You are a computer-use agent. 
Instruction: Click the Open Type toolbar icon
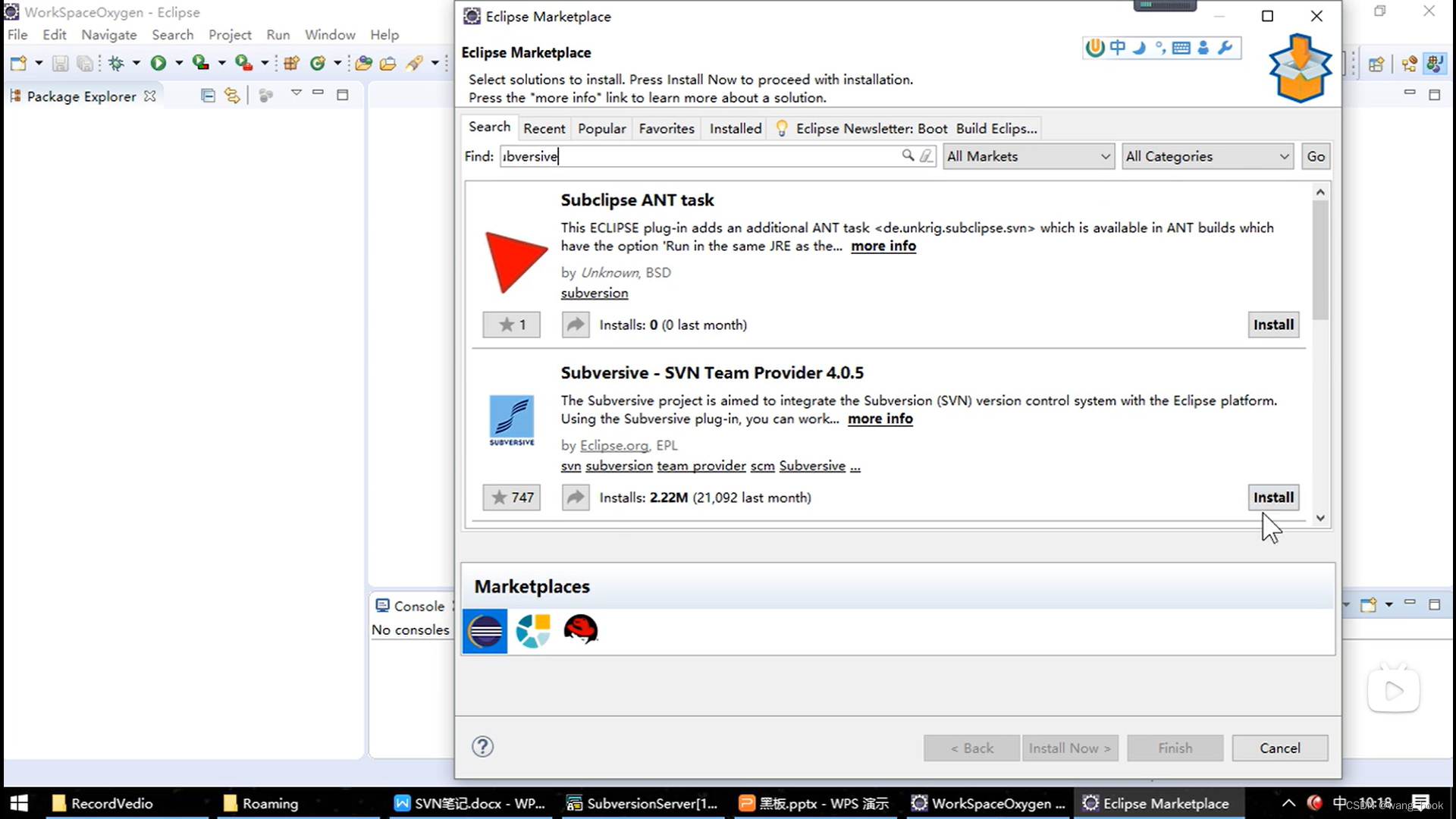click(x=363, y=64)
